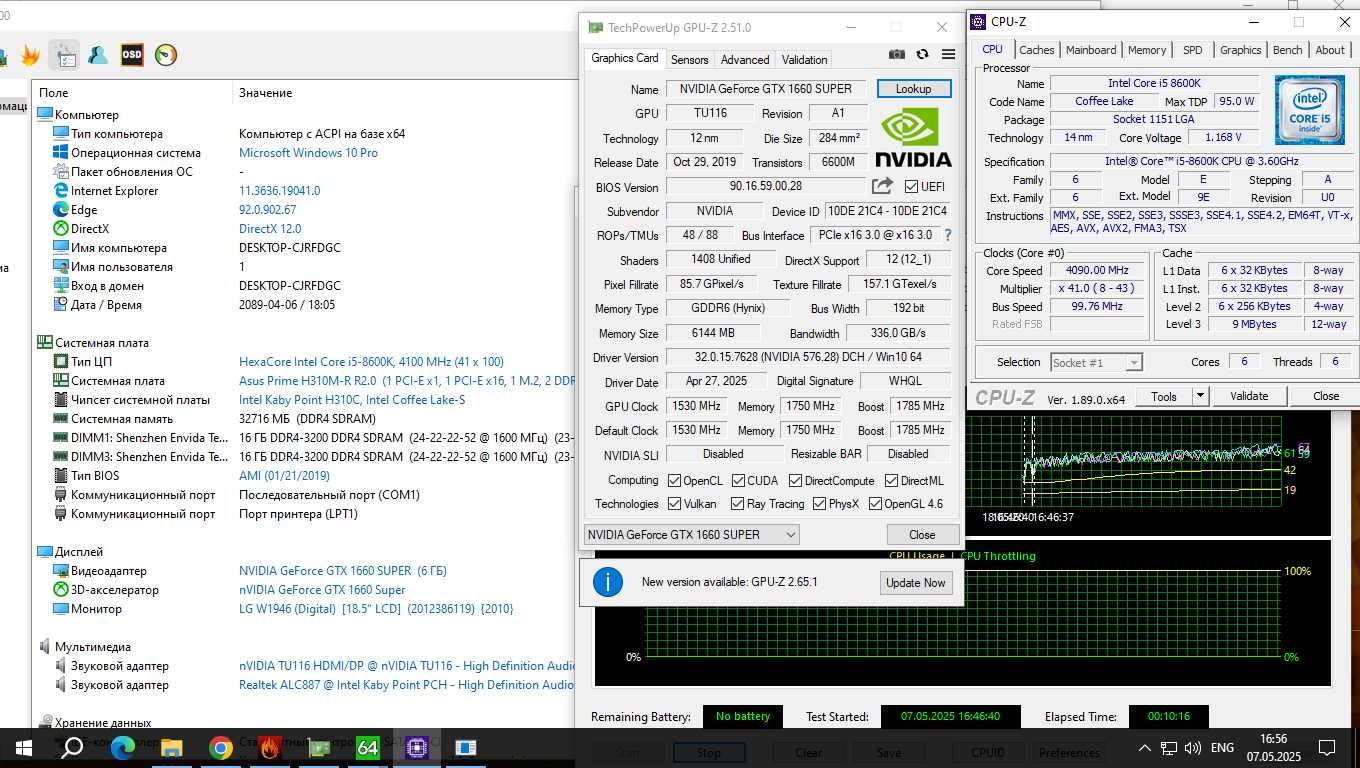Open the Caches tab in CPU-Z
The width and height of the screenshot is (1360, 768).
pyautogui.click(x=1037, y=50)
